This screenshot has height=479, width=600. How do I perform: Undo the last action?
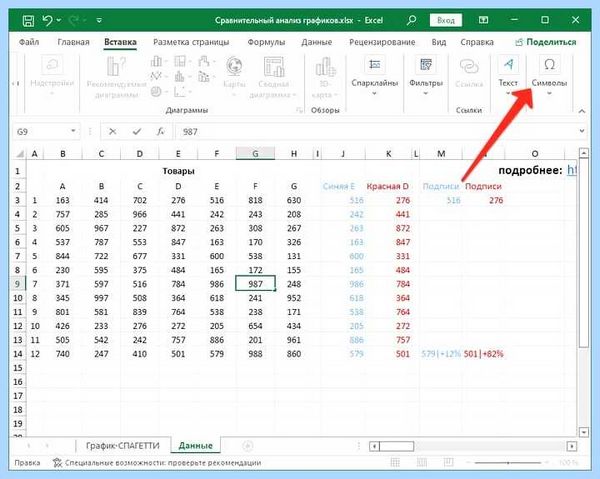(x=47, y=20)
